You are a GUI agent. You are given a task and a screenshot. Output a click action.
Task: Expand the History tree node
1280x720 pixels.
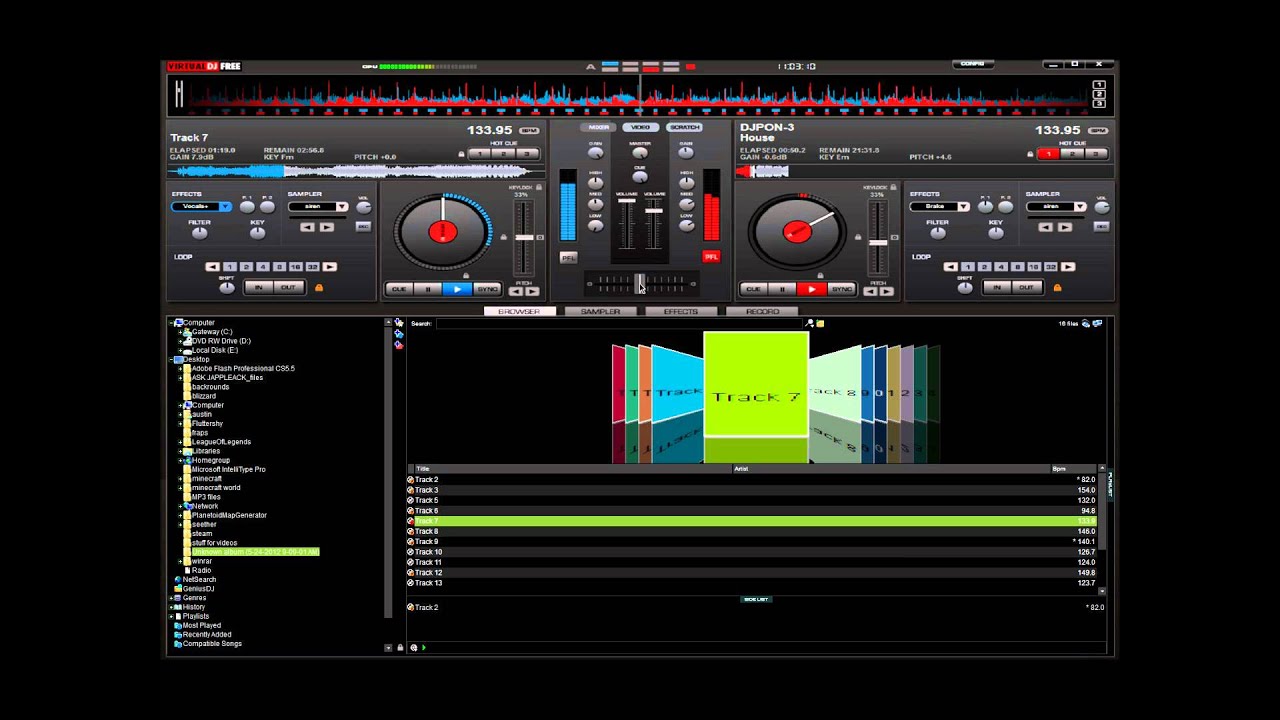pyautogui.click(x=173, y=607)
